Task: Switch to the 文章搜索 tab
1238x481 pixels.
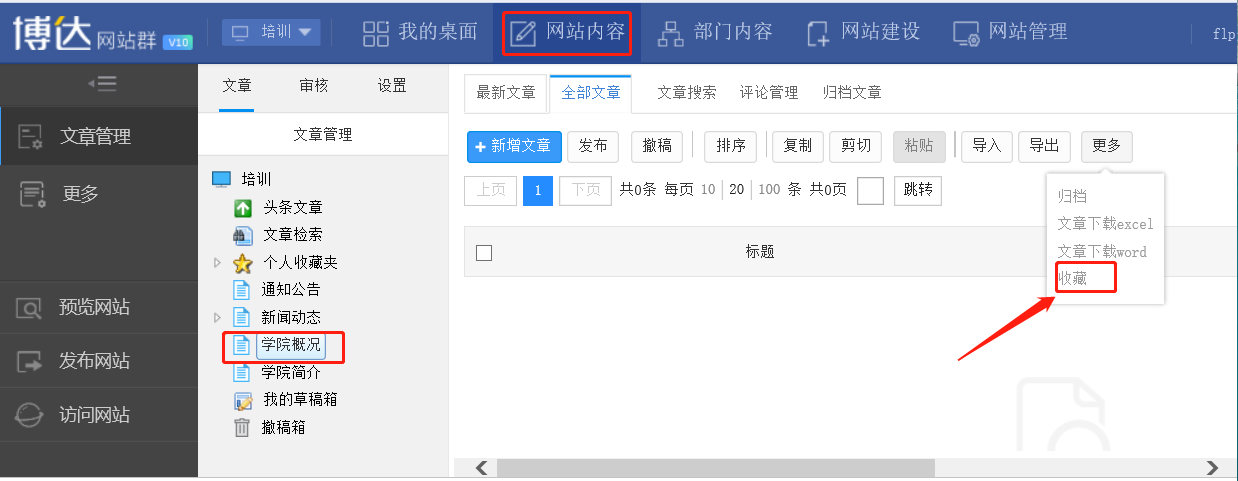Action: [x=687, y=93]
